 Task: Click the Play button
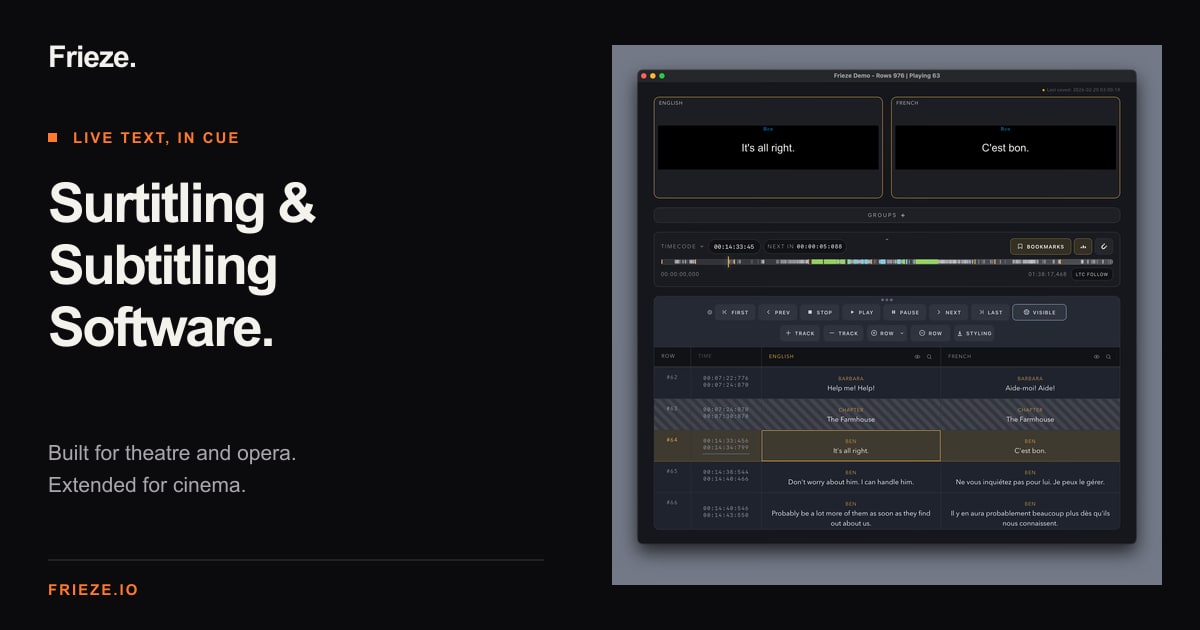(x=861, y=312)
